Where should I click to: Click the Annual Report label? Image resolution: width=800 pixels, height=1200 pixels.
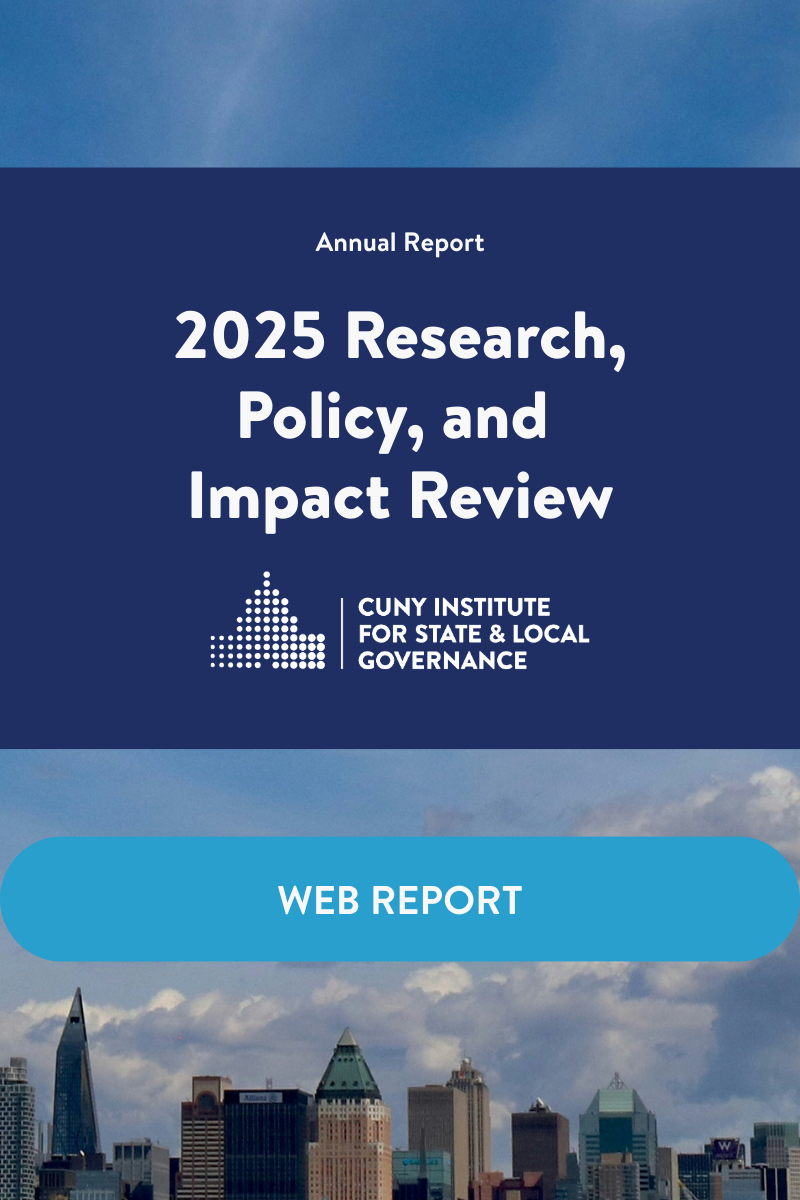coord(399,242)
